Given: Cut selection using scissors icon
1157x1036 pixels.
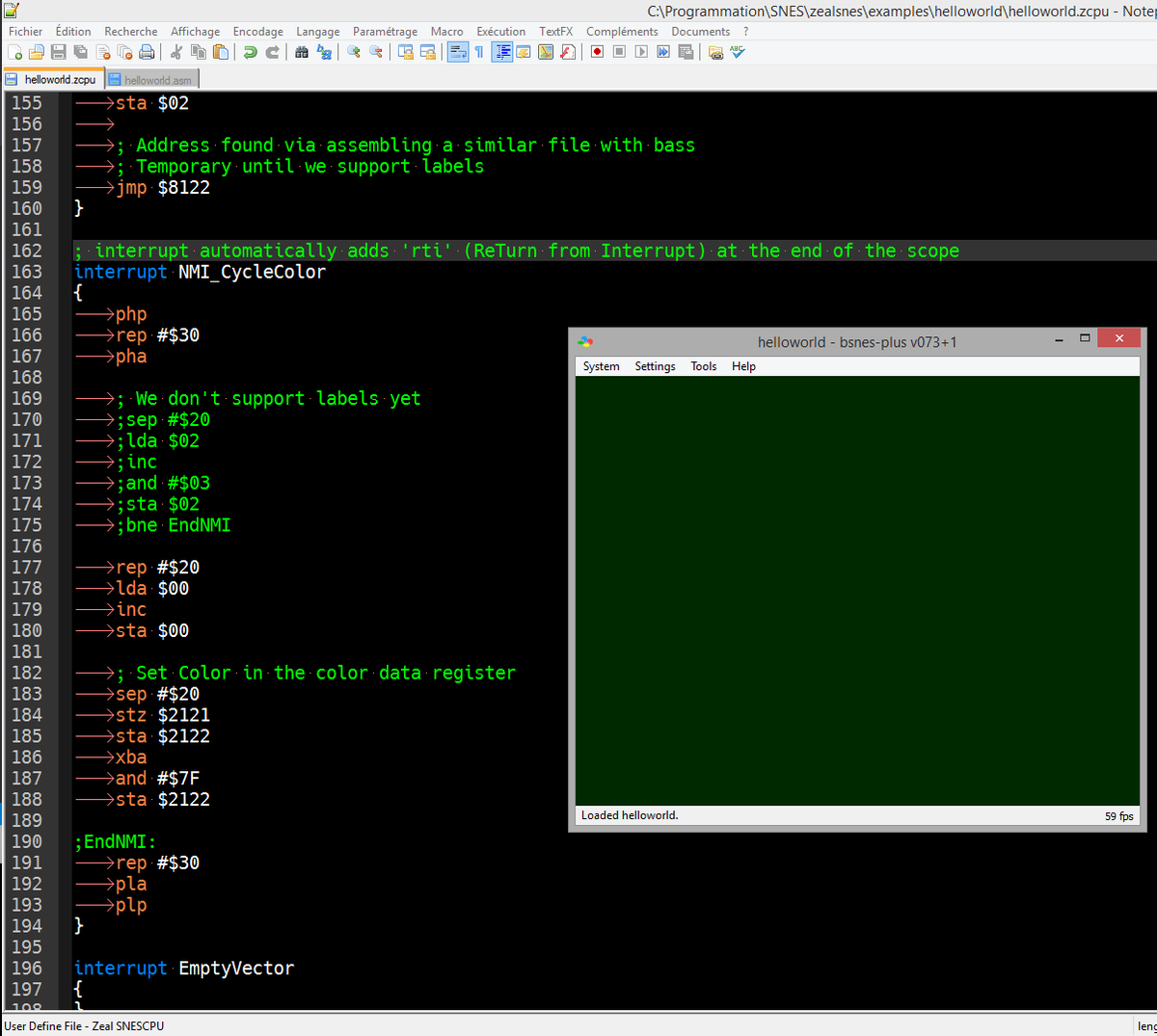Looking at the screenshot, I should (x=176, y=52).
